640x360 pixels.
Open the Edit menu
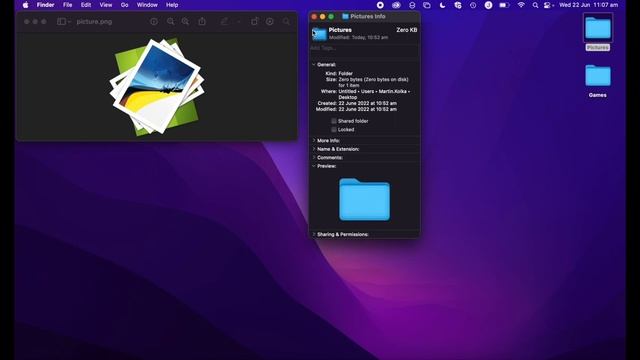point(86,5)
